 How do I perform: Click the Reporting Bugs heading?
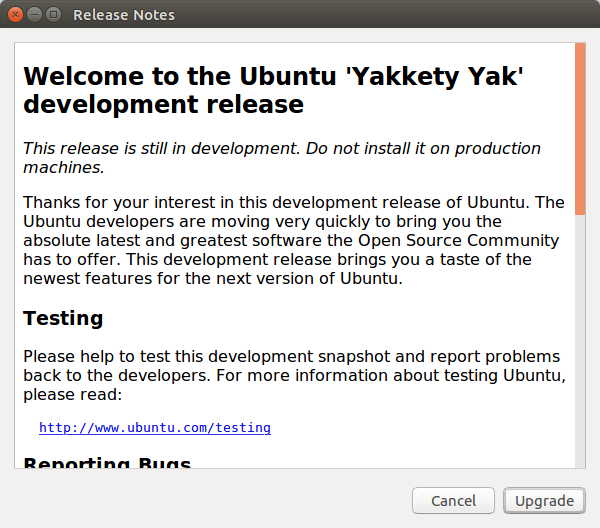[x=107, y=463]
